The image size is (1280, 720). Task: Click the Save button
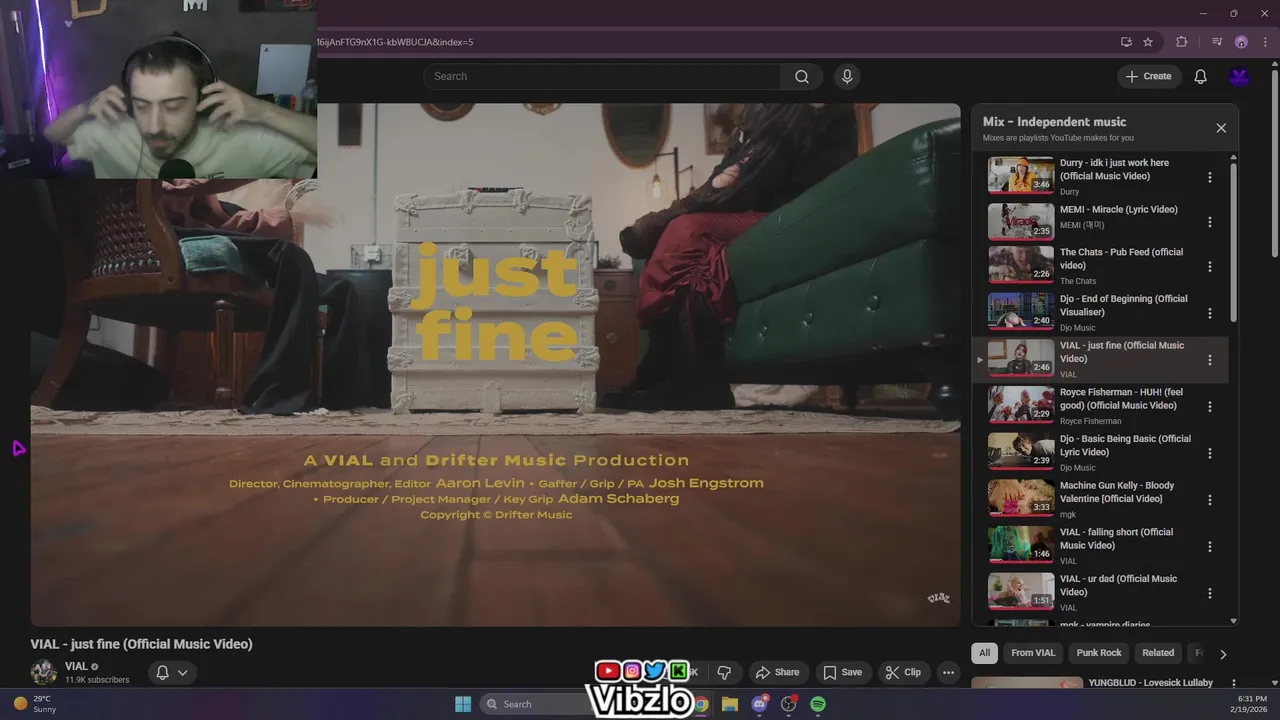click(842, 672)
